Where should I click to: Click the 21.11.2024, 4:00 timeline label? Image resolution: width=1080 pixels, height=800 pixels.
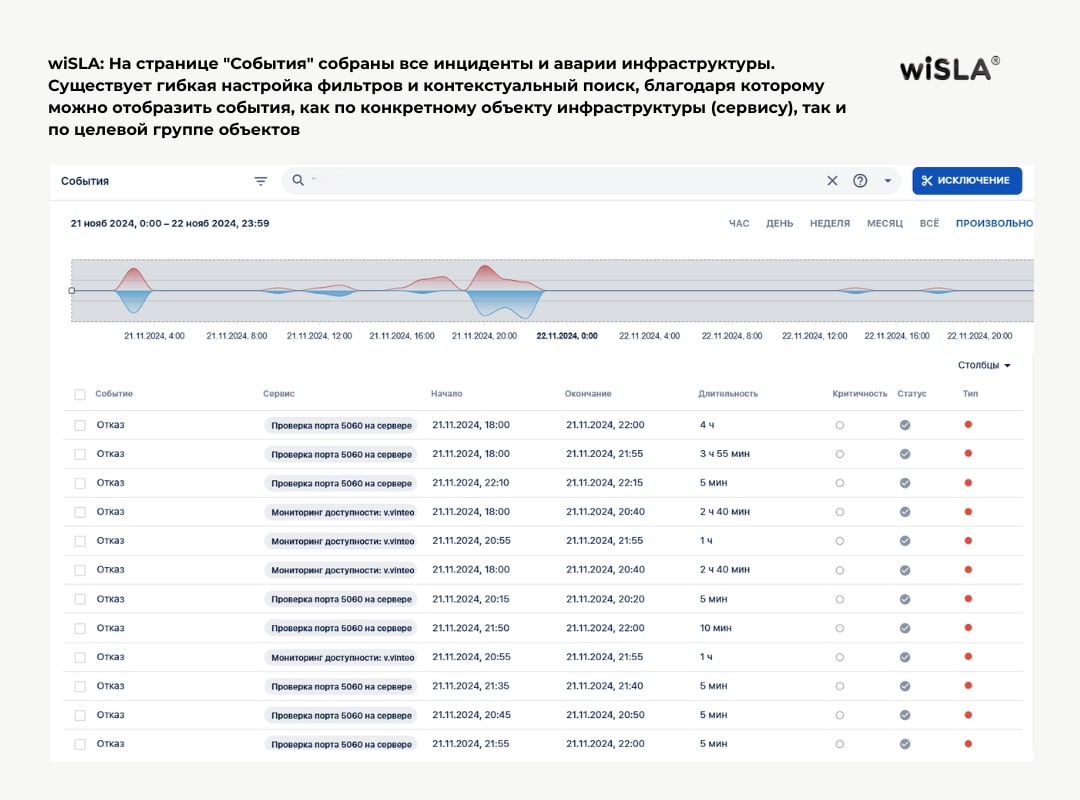click(154, 336)
